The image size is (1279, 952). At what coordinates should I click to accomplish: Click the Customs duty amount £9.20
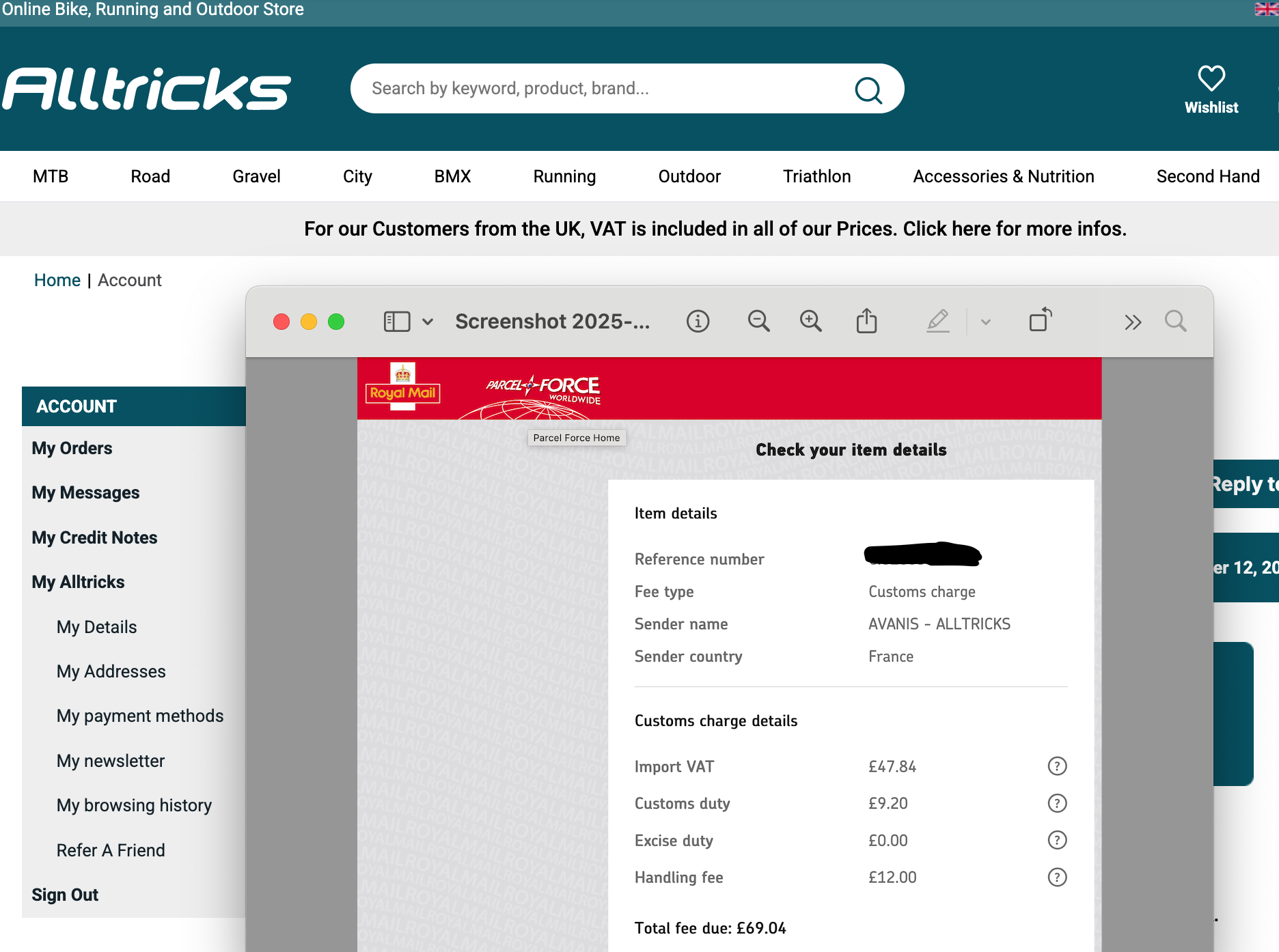coord(888,804)
